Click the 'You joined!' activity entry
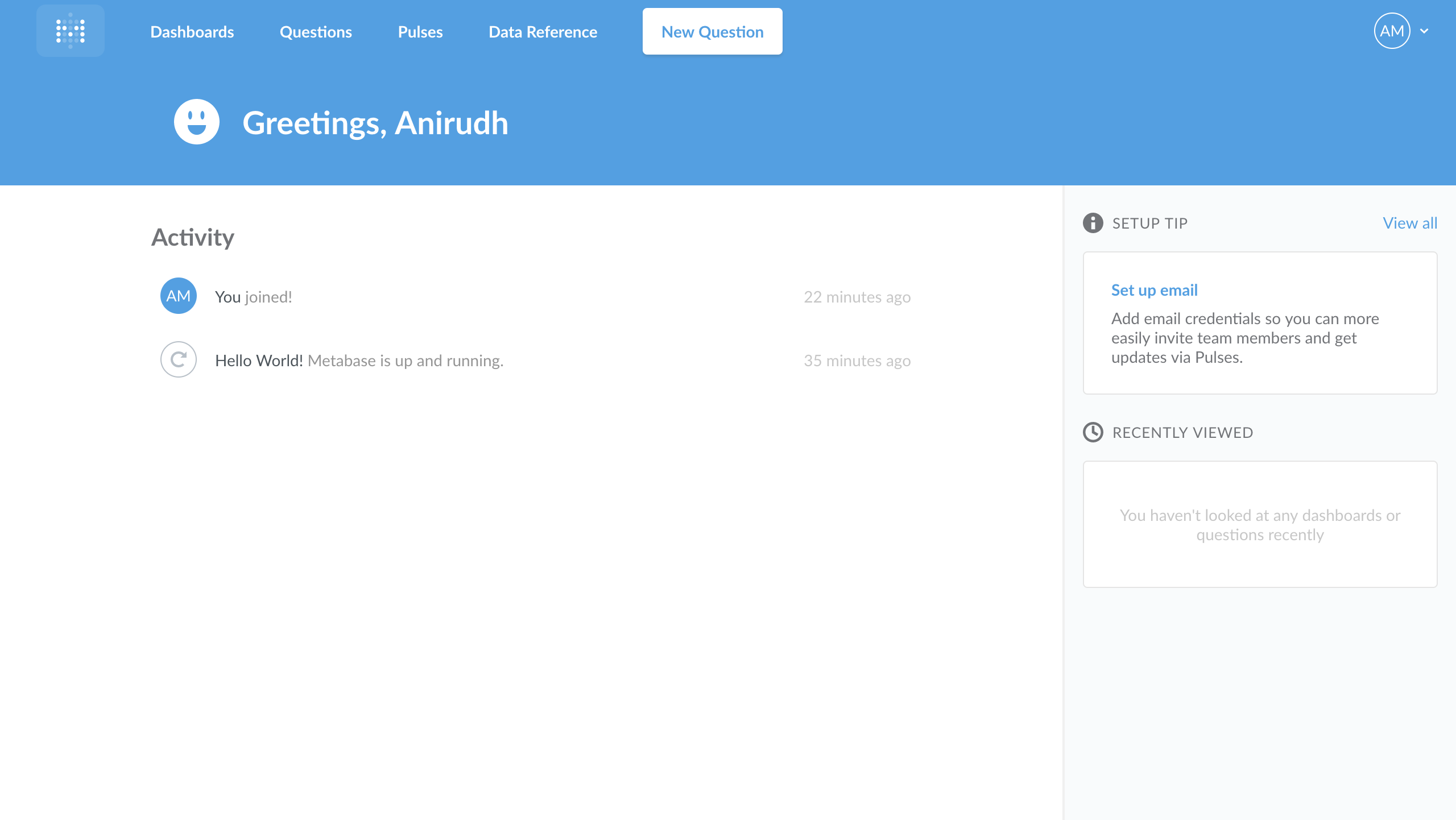 click(x=253, y=297)
